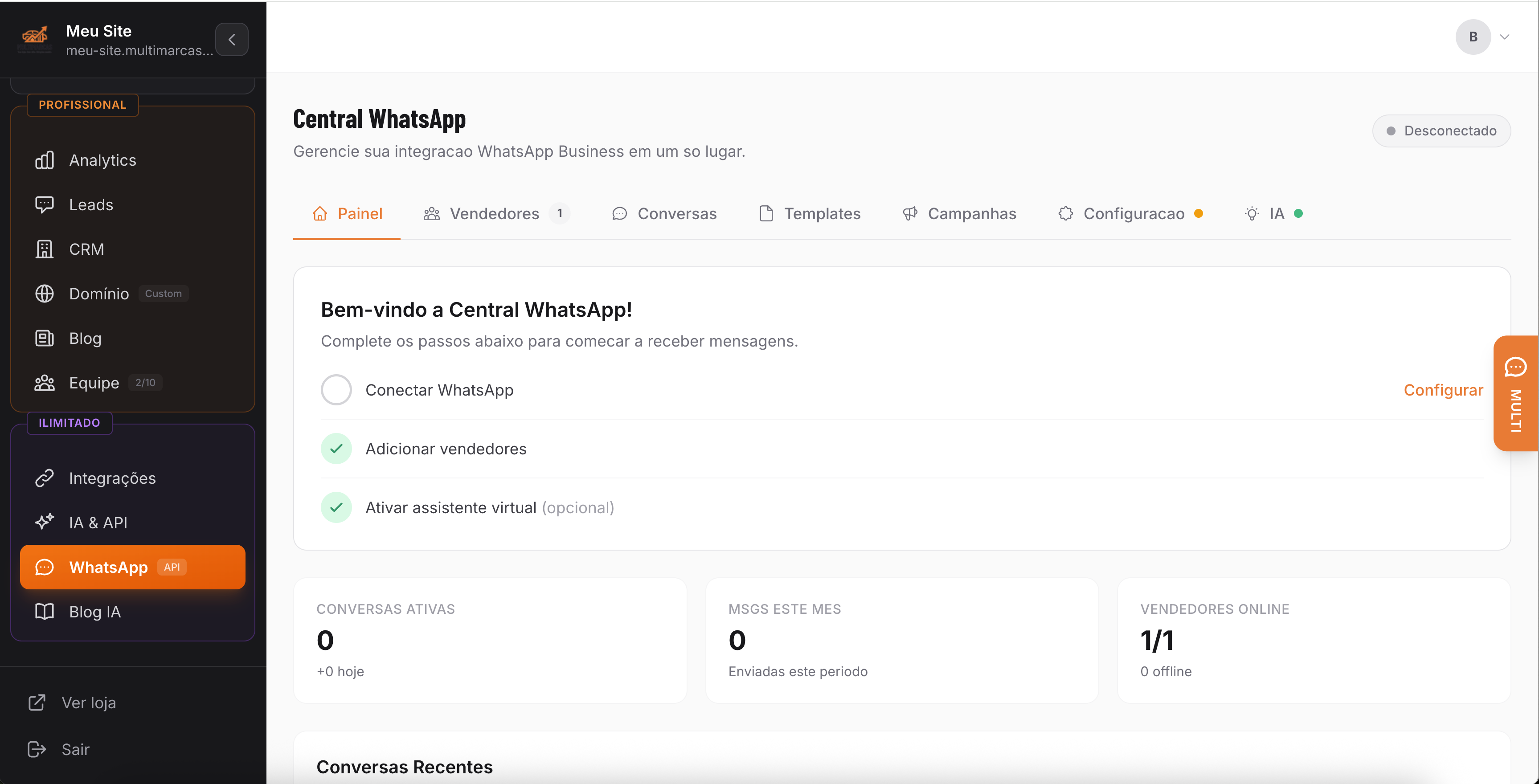This screenshot has width=1539, height=784.
Task: Click the Blog IA open book icon
Action: pos(44,612)
